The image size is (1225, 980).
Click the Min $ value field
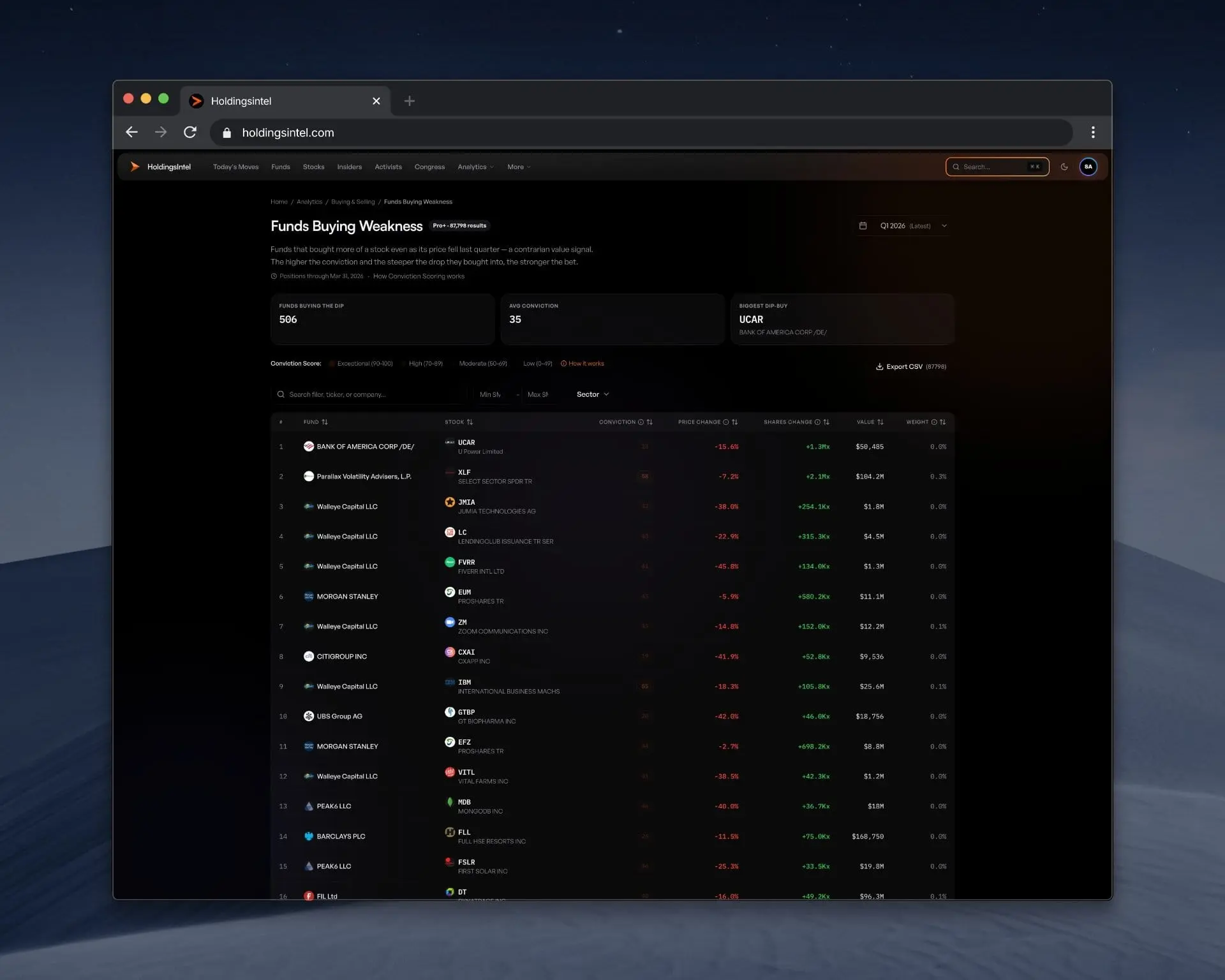pos(493,394)
